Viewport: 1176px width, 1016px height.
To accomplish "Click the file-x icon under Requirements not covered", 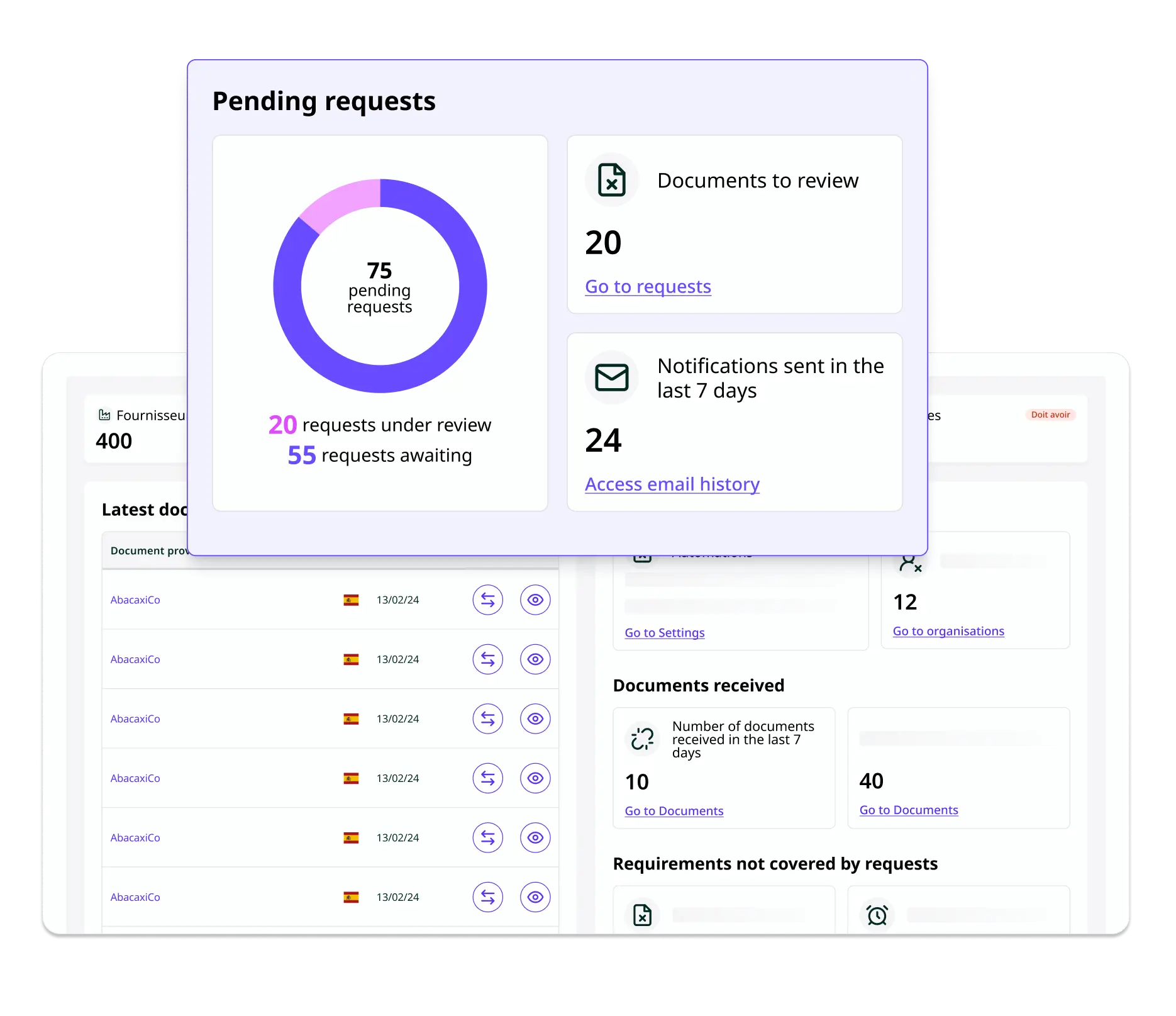I will pyautogui.click(x=642, y=915).
